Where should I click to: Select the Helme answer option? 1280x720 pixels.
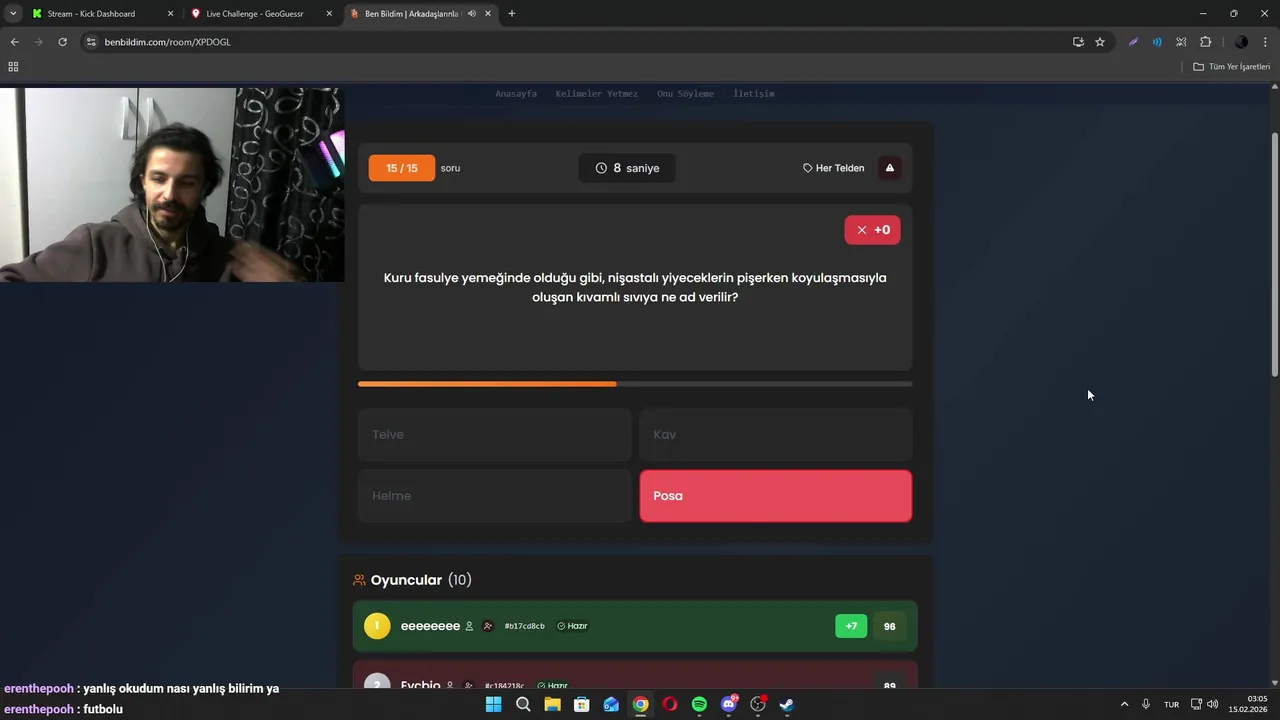(495, 496)
